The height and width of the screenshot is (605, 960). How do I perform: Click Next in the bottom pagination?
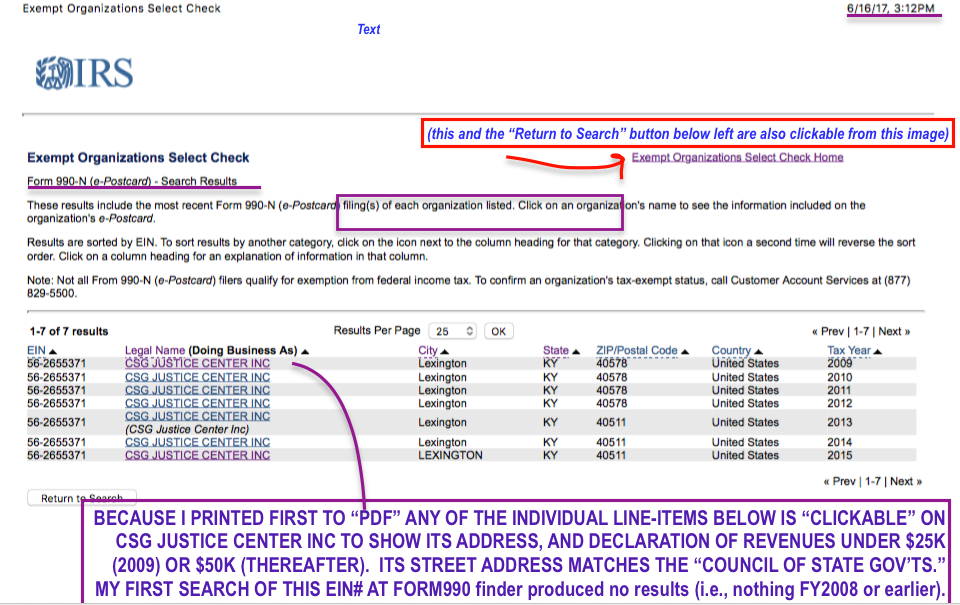(901, 481)
